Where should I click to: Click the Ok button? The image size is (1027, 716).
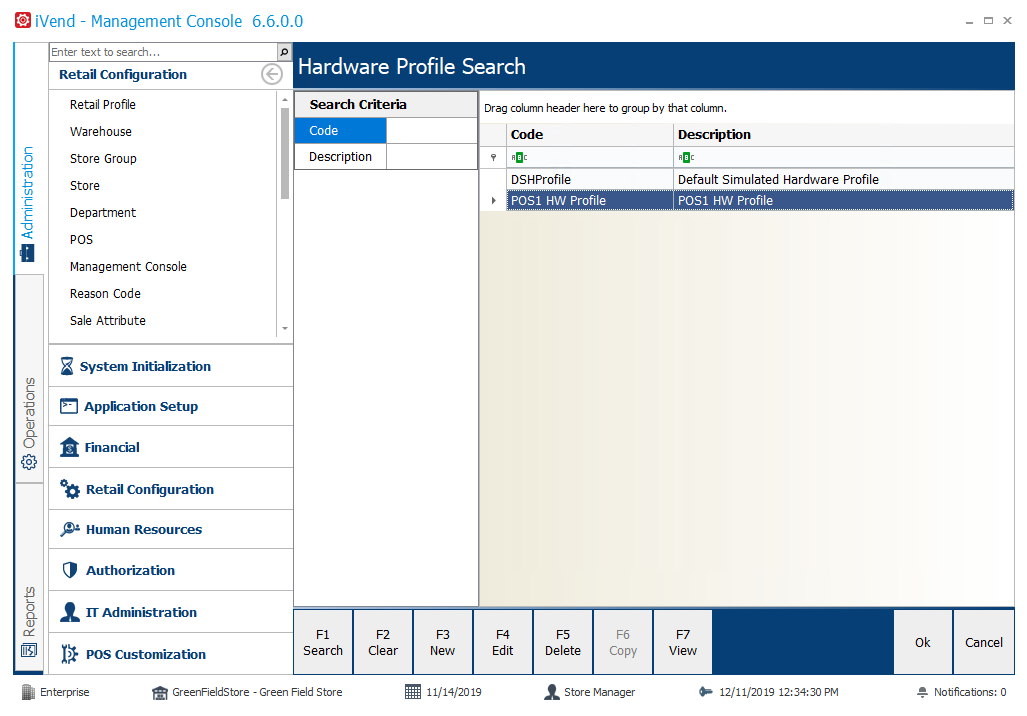point(923,642)
